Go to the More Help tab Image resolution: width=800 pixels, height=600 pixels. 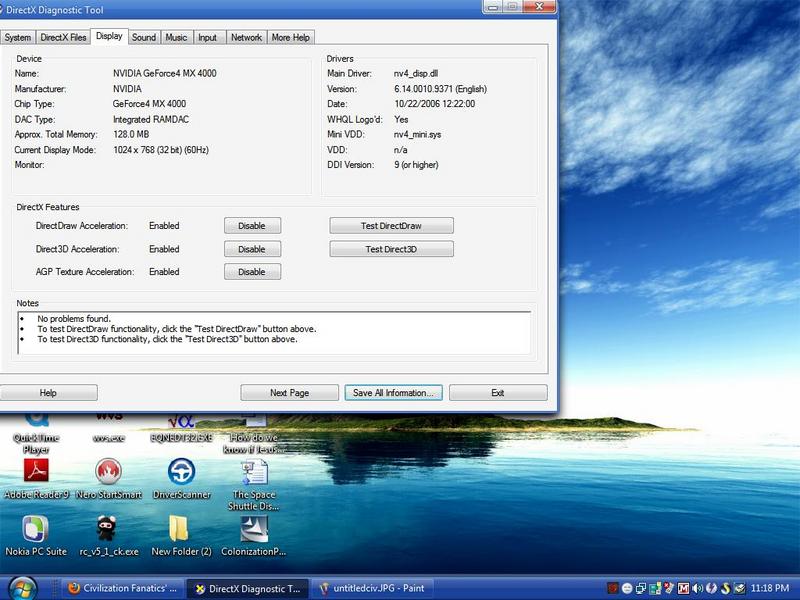click(290, 37)
